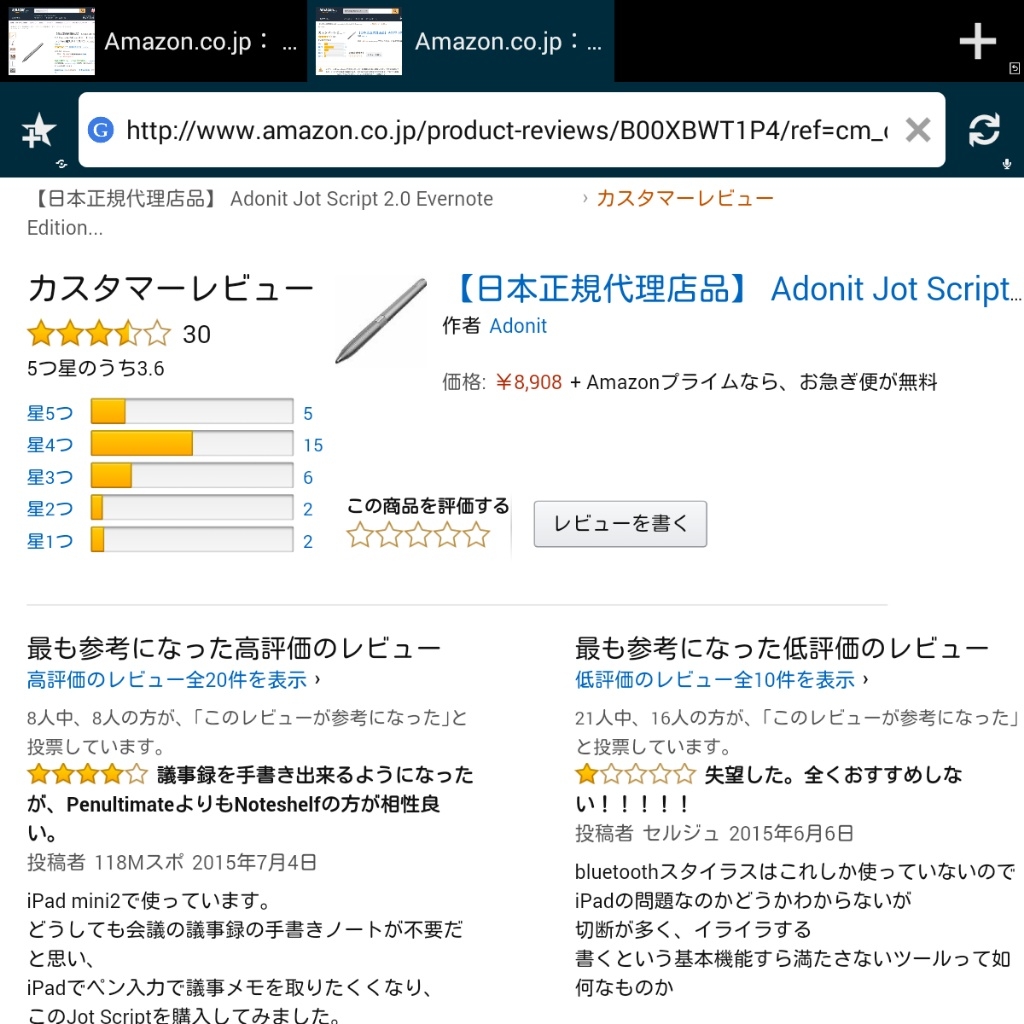Filter reviews by 星2つ

tap(50, 509)
